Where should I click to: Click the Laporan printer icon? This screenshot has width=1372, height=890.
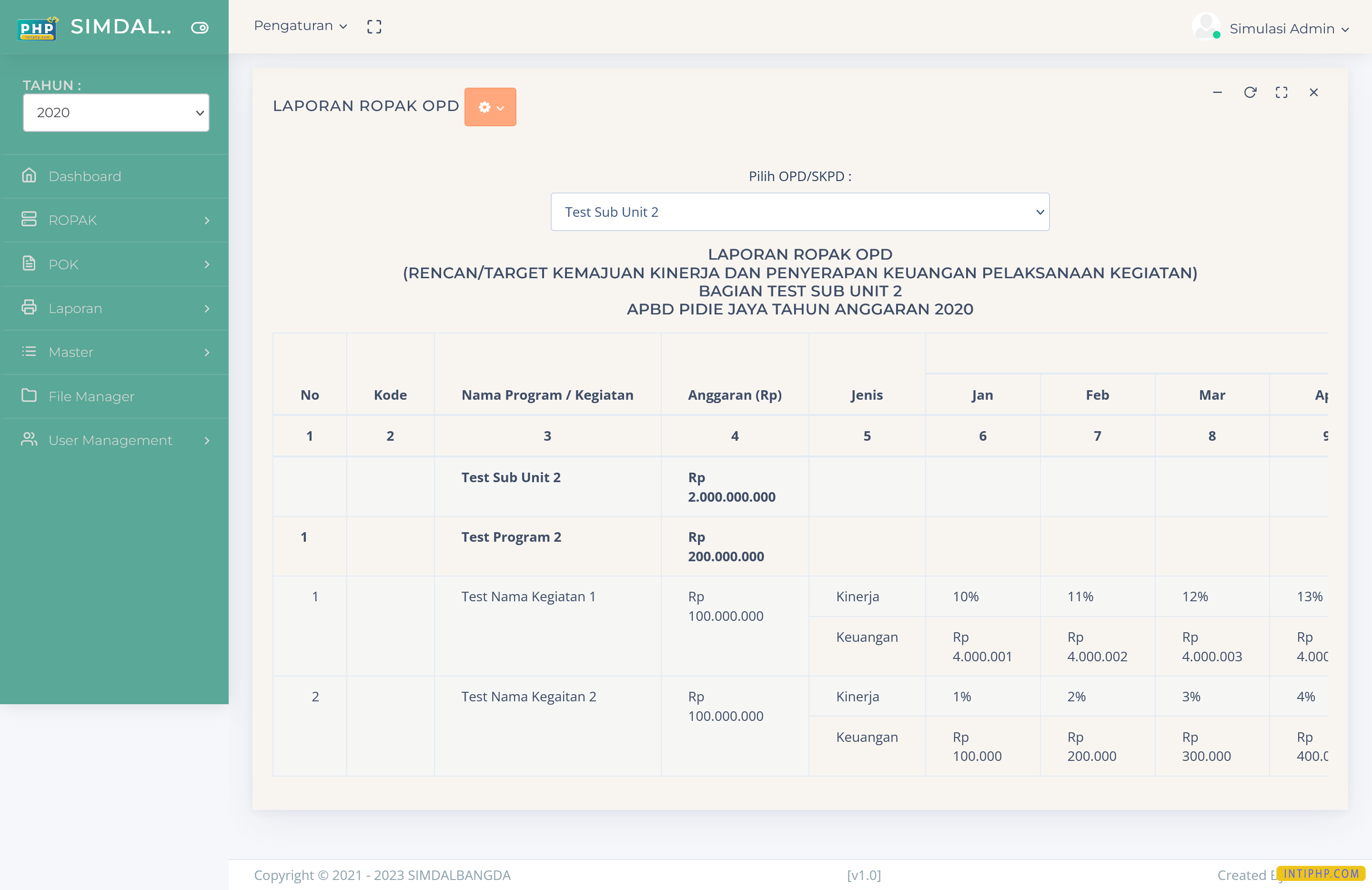(x=30, y=308)
